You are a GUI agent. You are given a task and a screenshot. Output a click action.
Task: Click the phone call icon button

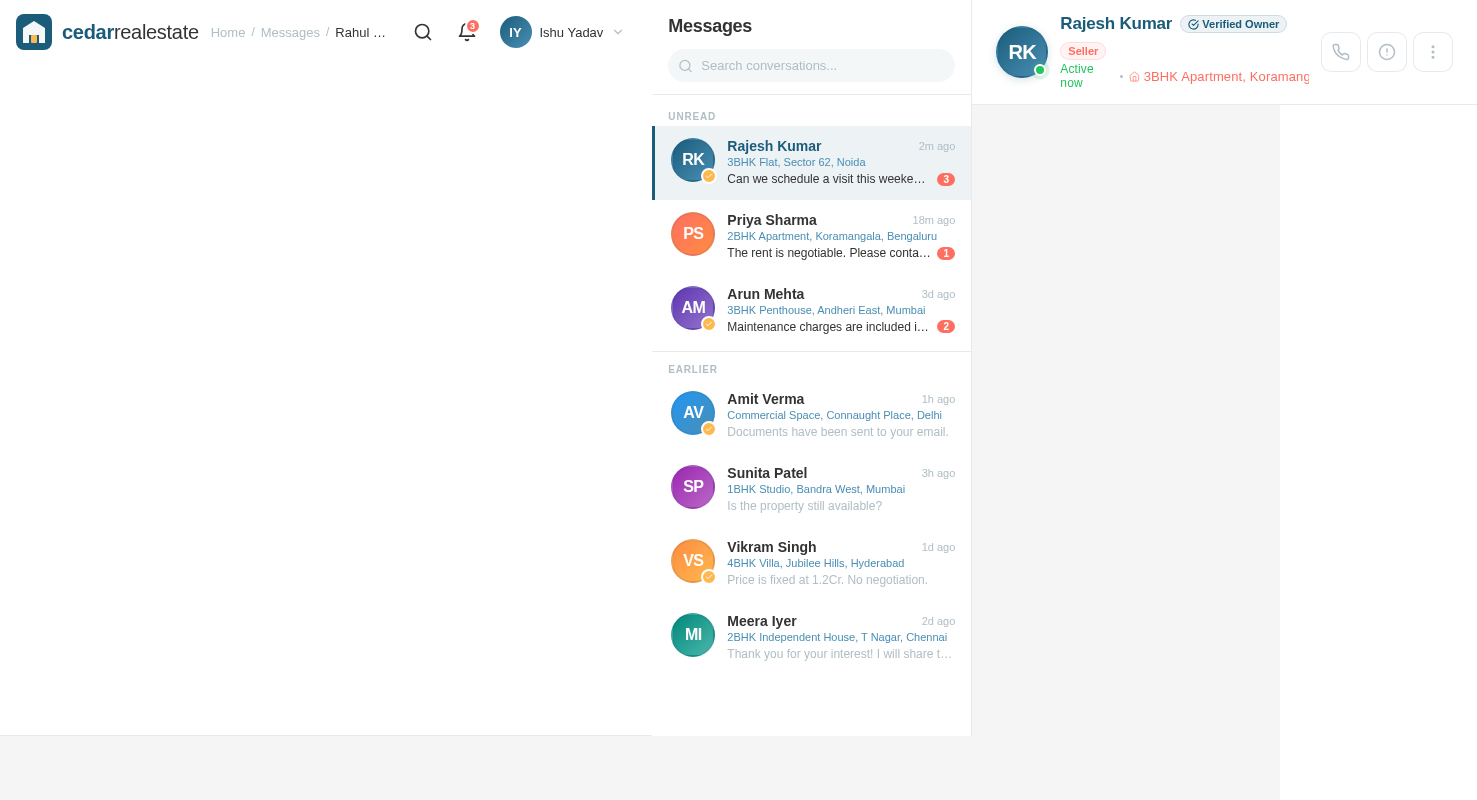(1341, 52)
